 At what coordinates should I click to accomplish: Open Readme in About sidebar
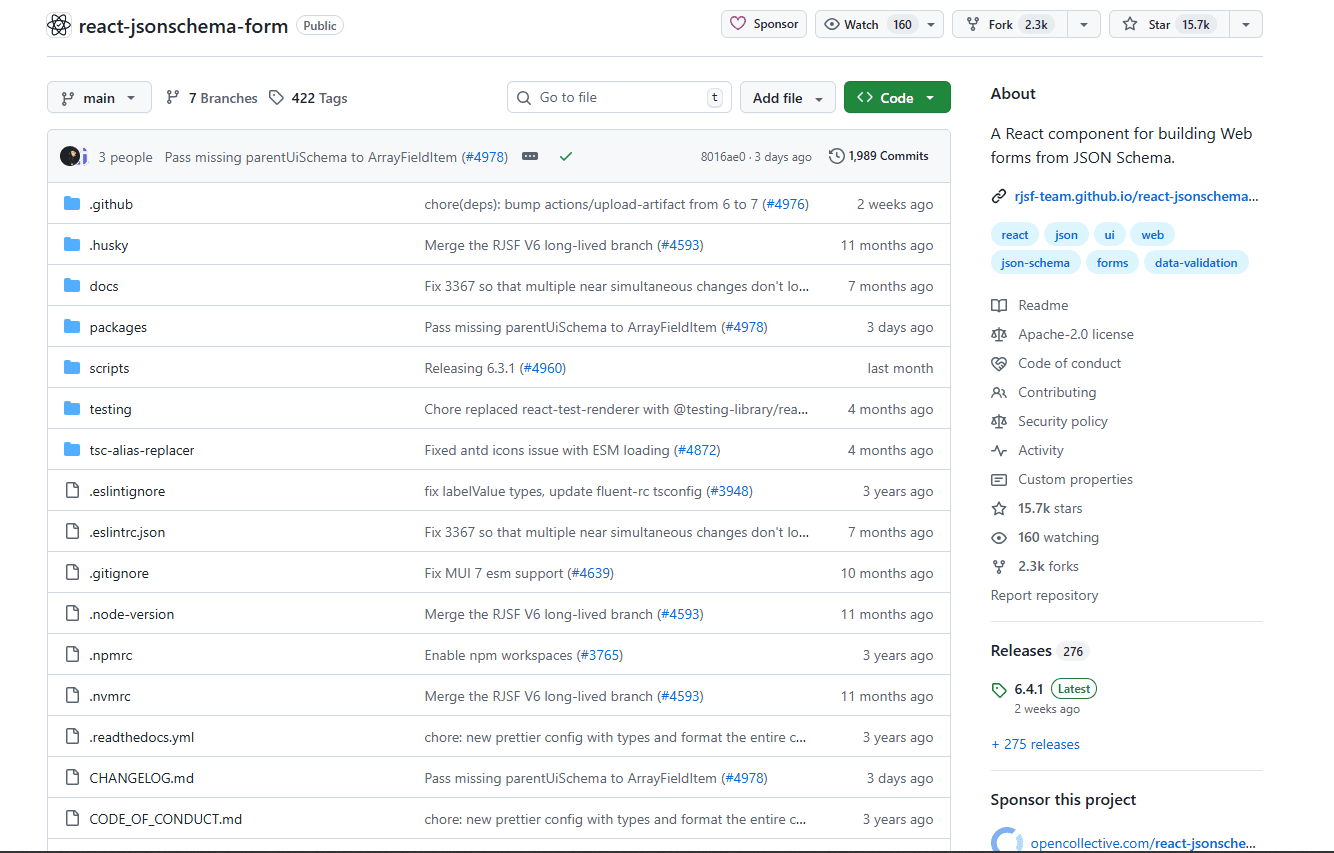(x=1043, y=305)
